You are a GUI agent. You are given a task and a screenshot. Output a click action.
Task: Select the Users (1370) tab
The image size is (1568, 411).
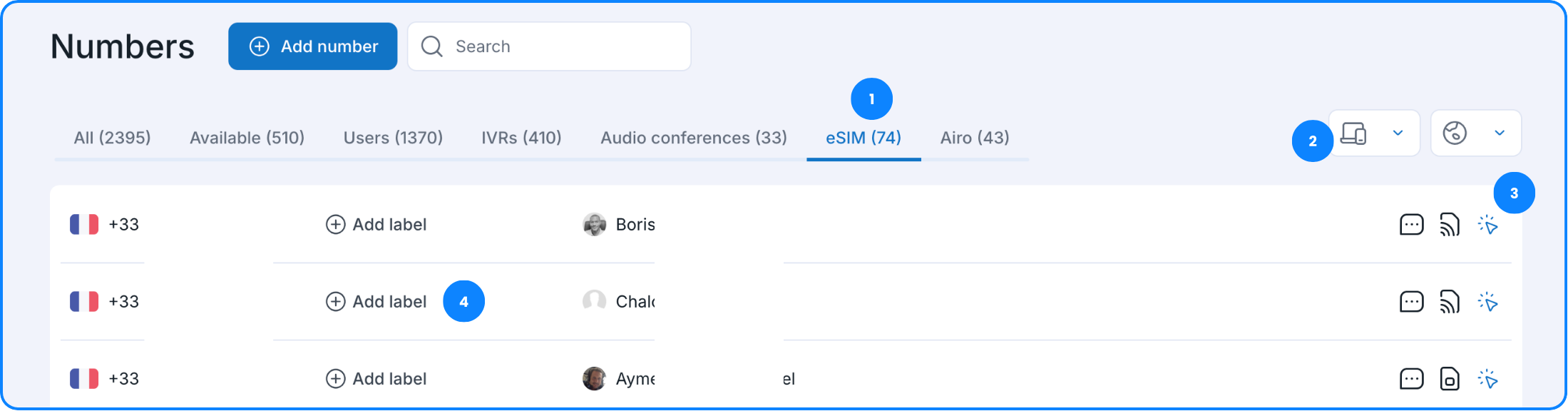(393, 138)
